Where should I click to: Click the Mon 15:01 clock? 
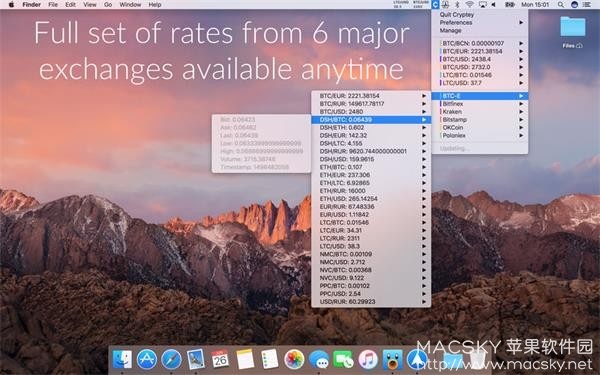point(535,5)
